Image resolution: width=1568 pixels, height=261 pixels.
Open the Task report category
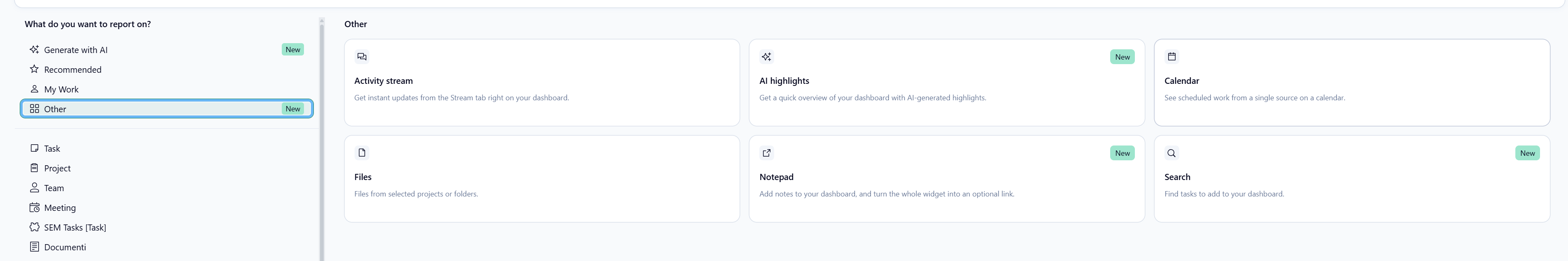click(52, 148)
